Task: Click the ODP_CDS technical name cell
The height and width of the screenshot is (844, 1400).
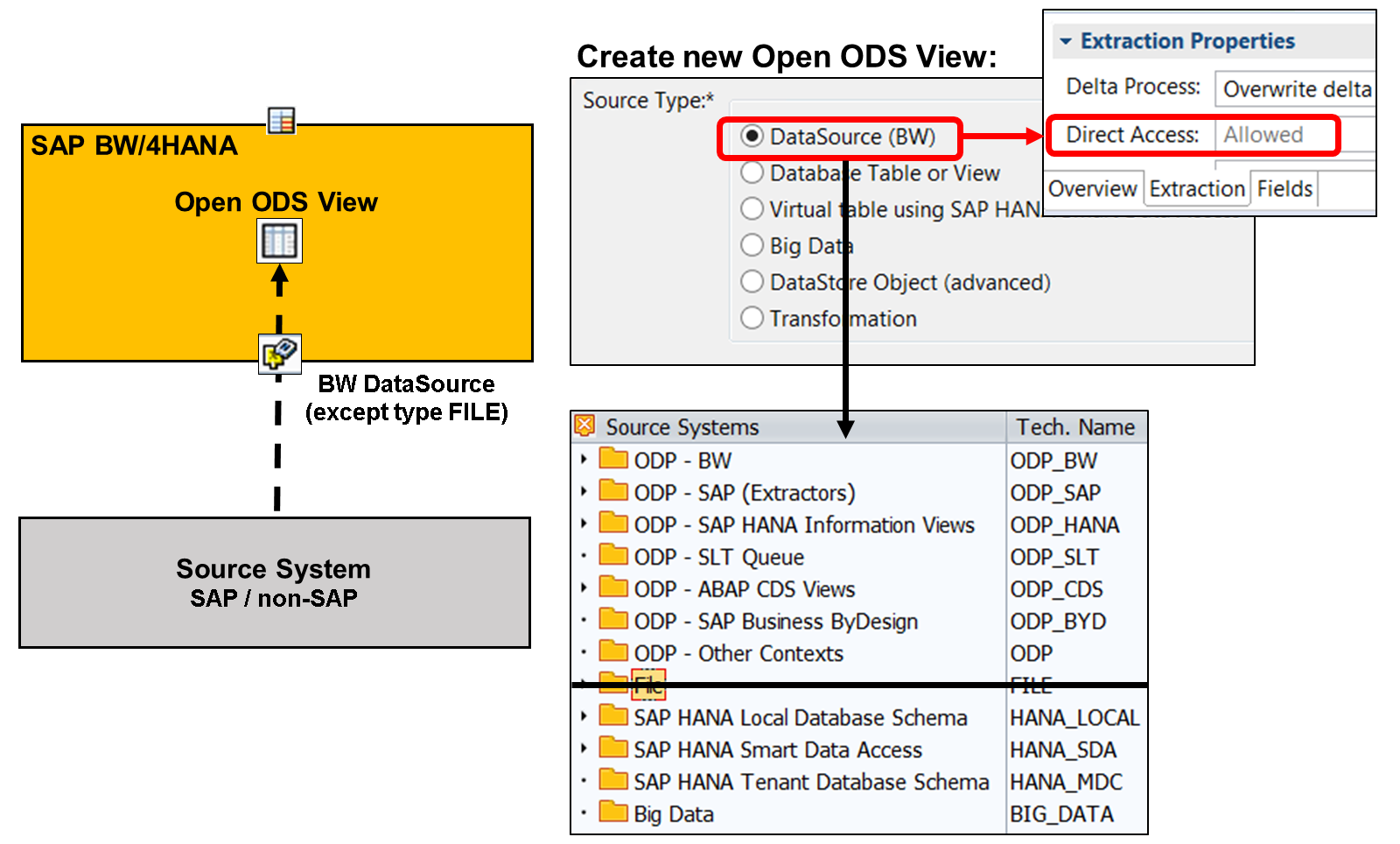Action: pyautogui.click(x=1056, y=589)
